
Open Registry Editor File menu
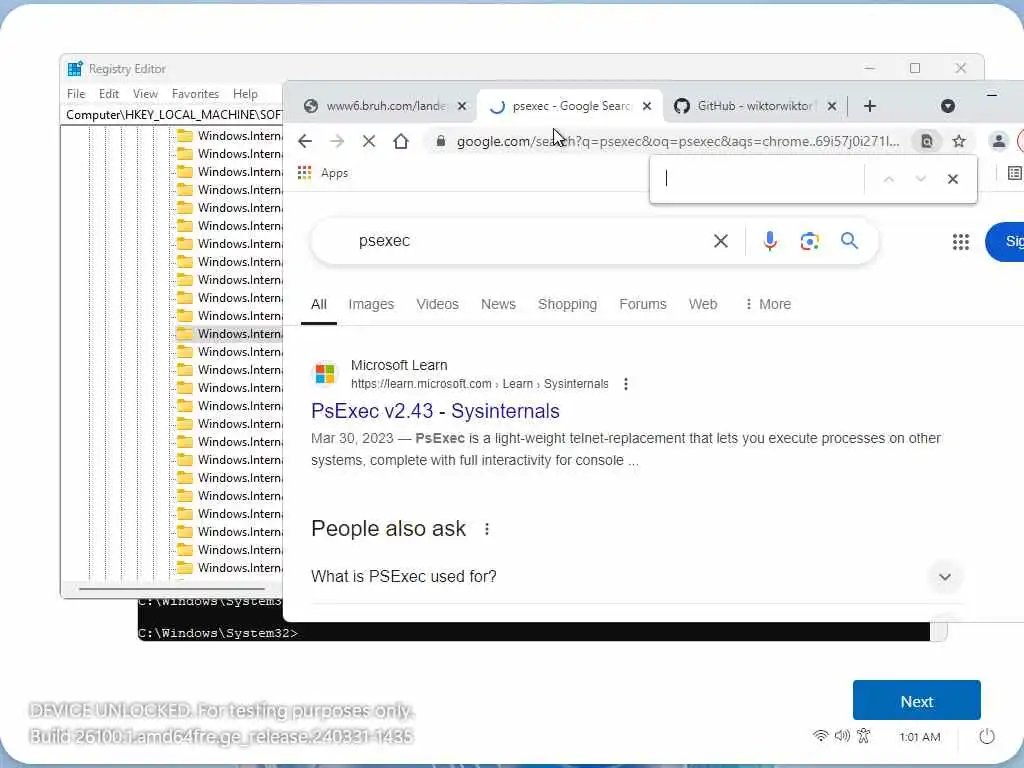point(76,94)
